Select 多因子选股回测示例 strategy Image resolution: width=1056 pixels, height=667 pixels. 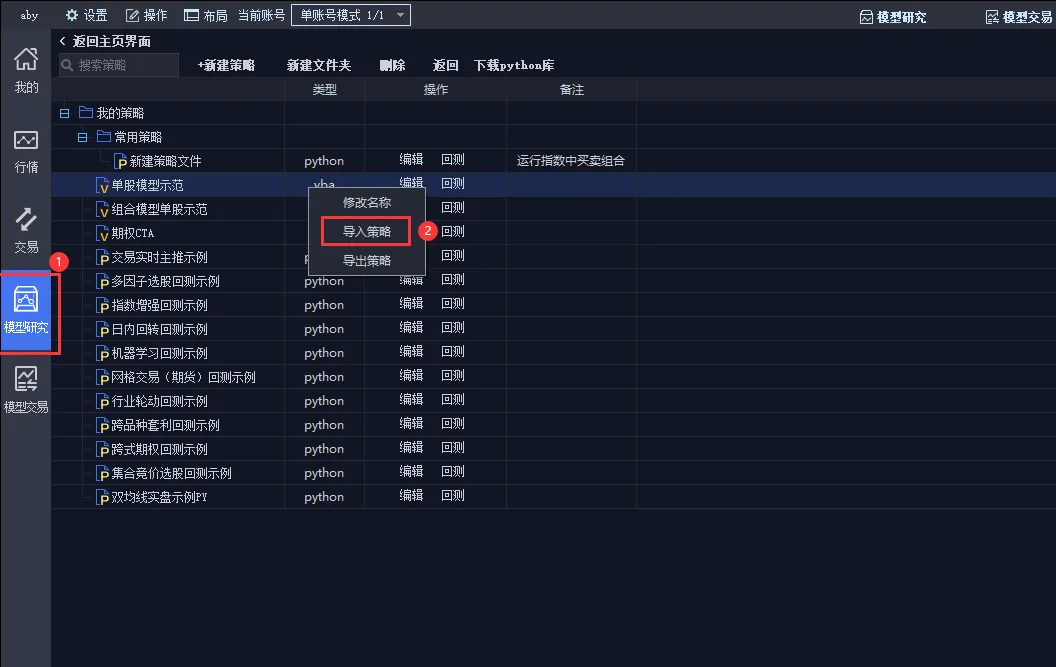tap(165, 282)
